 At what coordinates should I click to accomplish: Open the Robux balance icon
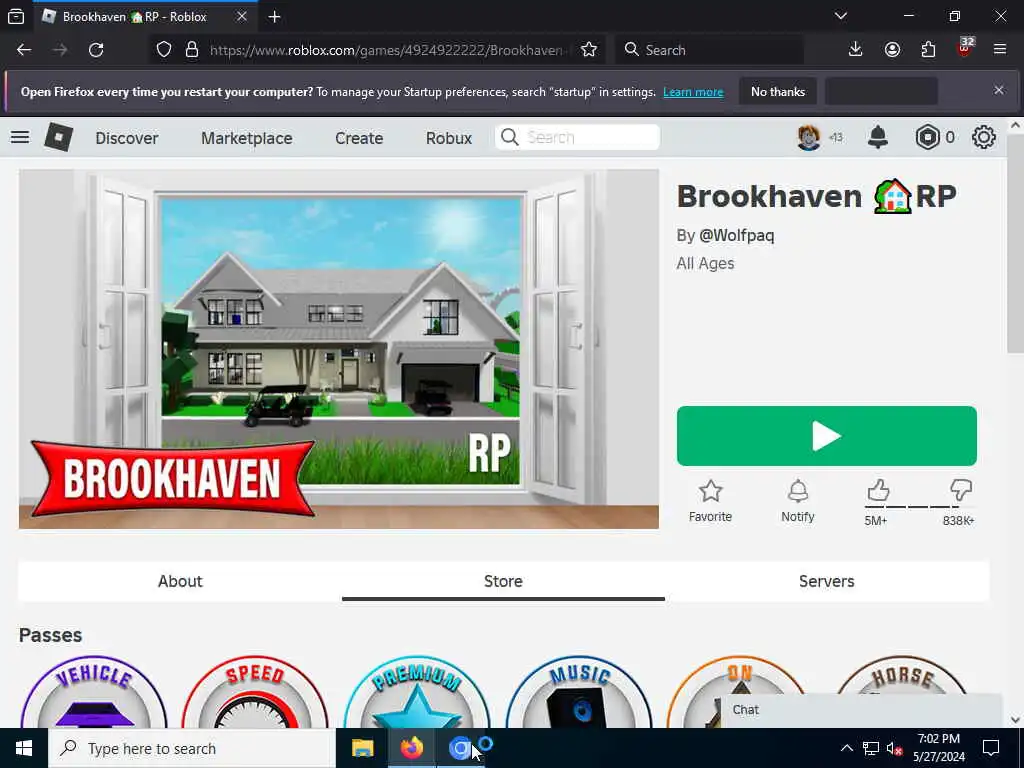click(x=927, y=137)
